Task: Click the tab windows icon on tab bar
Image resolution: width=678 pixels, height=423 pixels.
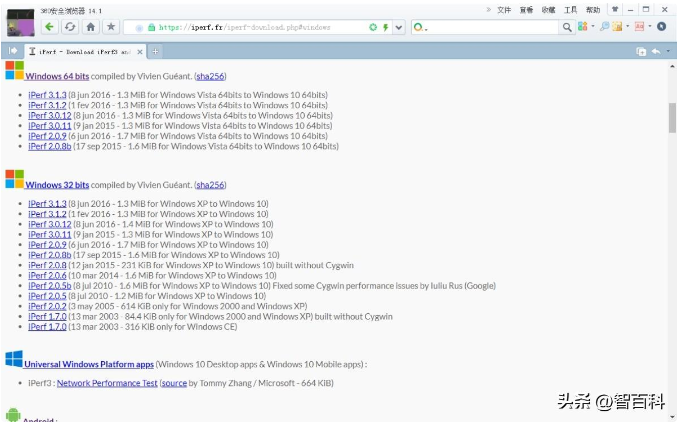Action: (641, 52)
